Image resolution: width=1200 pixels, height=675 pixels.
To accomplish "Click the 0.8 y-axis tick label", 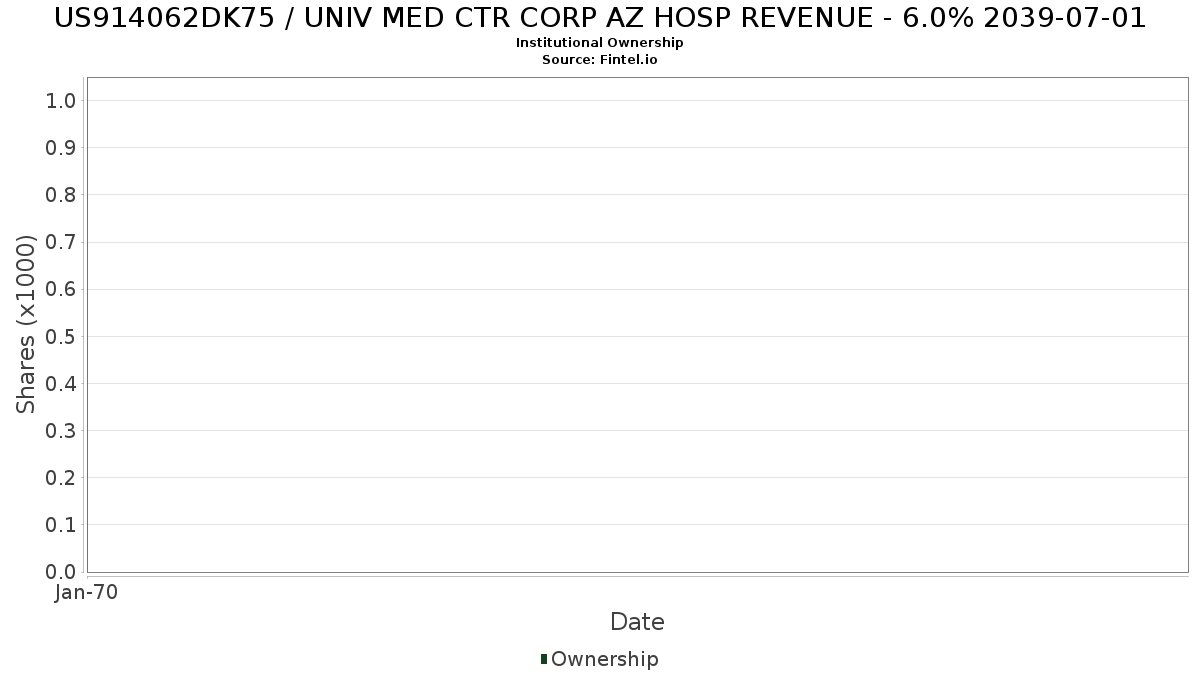I will pyautogui.click(x=61, y=195).
